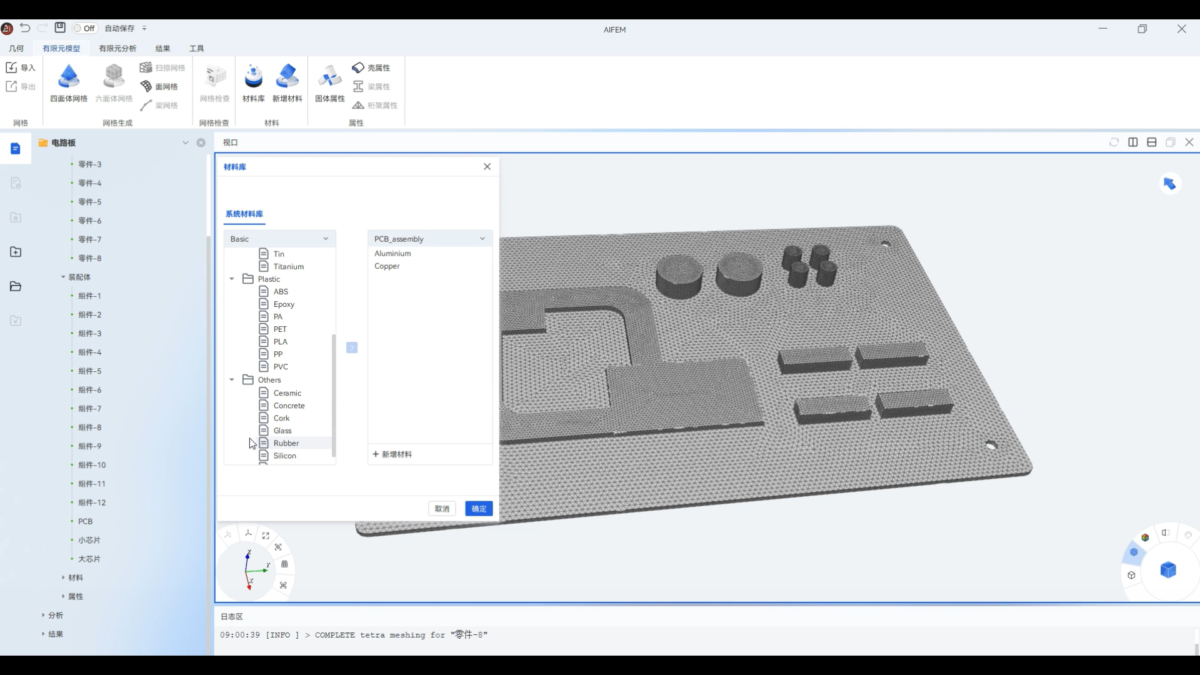This screenshot has width=1200, height=675.
Task: Select ABS in the Plastic folder
Action: tap(281, 292)
